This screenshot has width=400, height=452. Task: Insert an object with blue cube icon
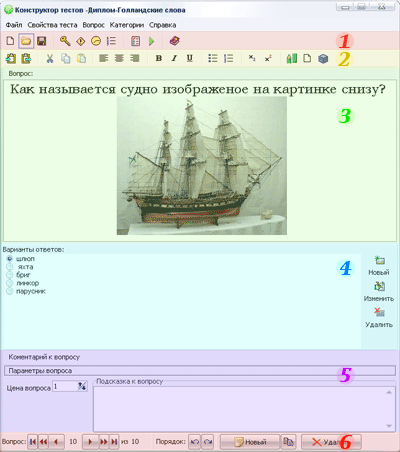[323, 59]
